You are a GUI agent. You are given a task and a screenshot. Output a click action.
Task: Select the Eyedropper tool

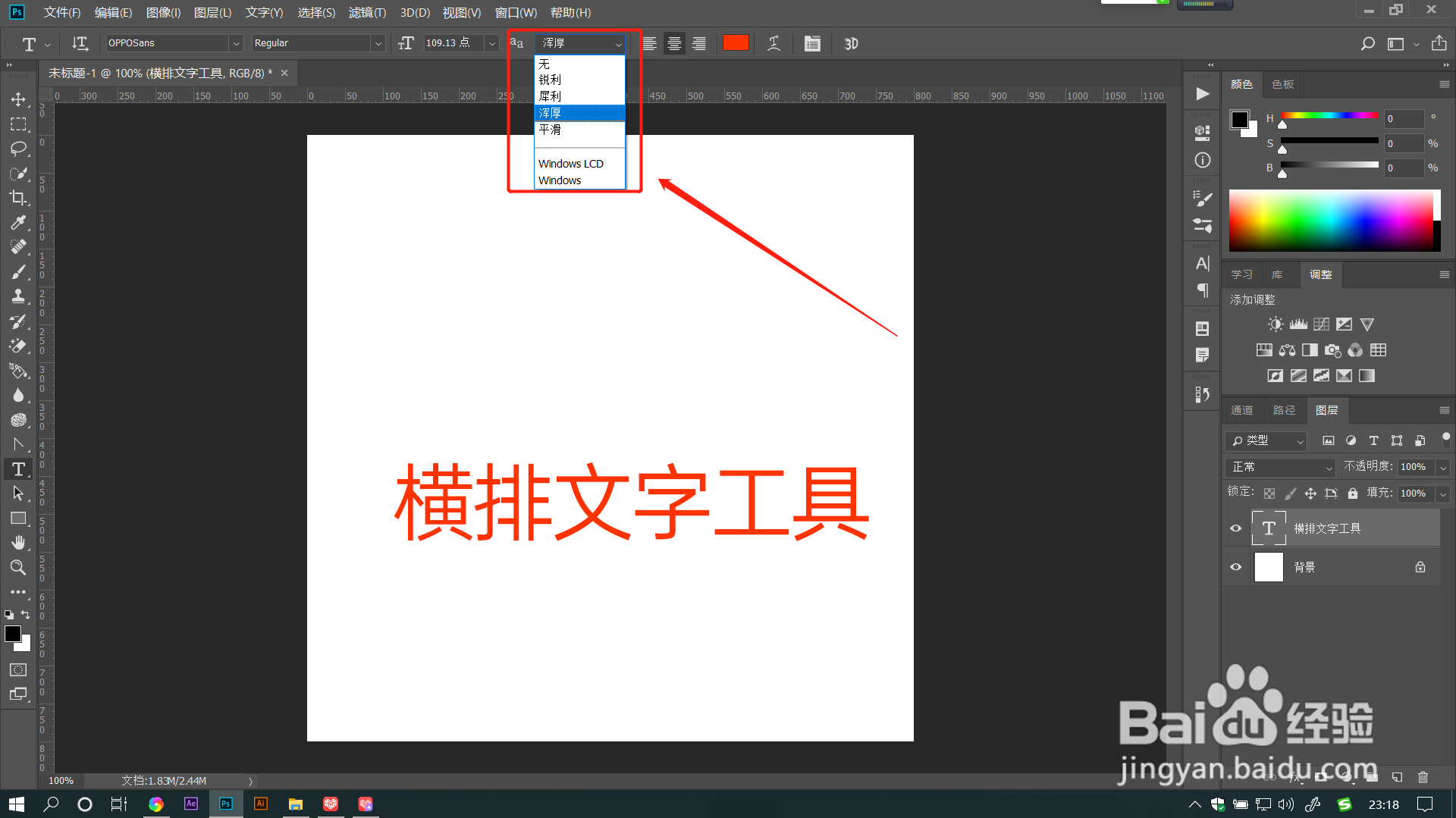pos(18,223)
